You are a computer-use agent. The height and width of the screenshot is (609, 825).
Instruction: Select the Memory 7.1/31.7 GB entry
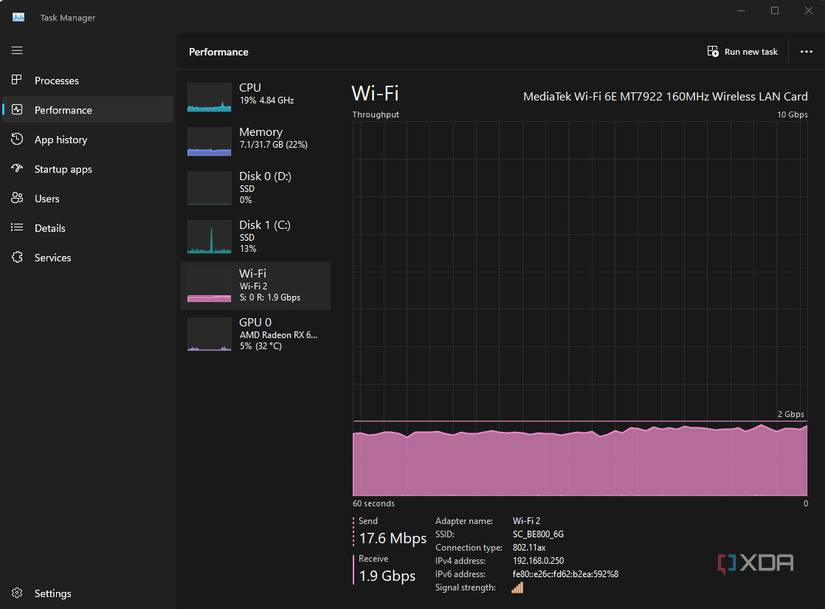[255, 141]
